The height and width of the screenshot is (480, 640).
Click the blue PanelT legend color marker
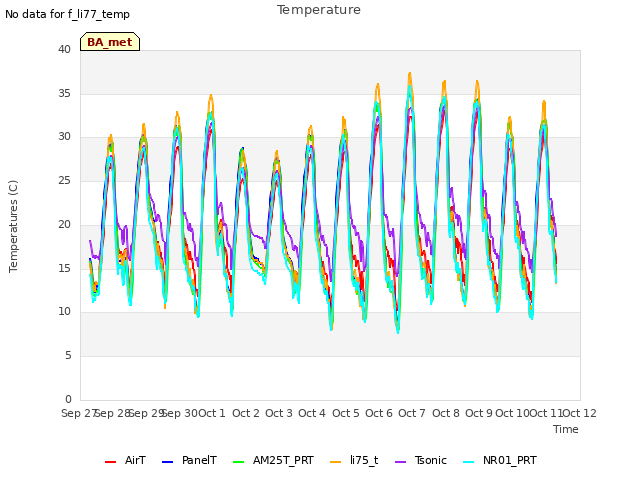(x=167, y=462)
